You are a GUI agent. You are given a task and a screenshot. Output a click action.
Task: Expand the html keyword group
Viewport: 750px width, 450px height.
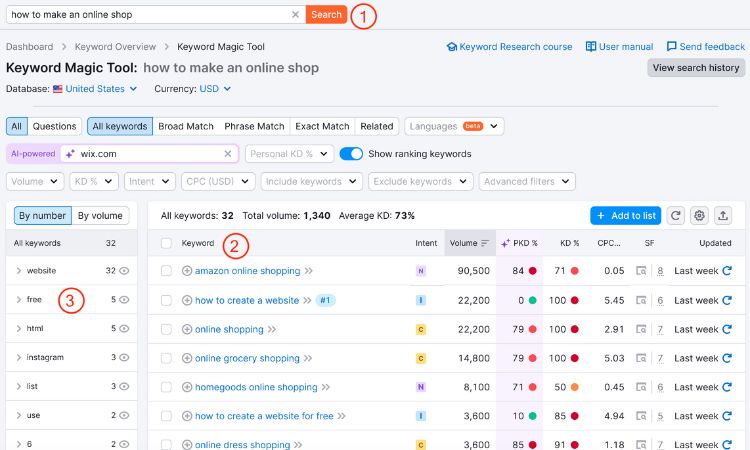19,329
